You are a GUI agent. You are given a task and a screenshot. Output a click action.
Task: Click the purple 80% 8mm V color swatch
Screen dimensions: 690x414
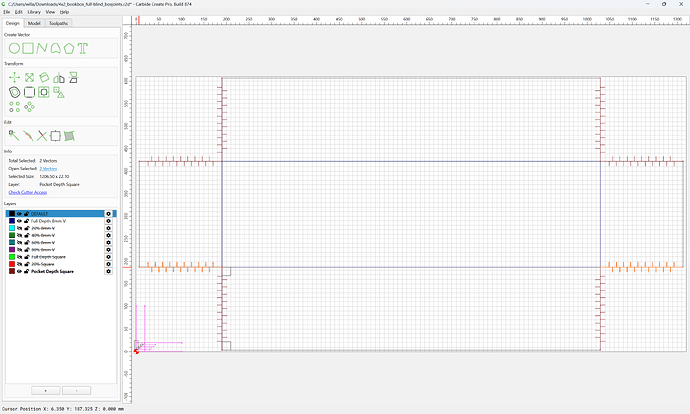(12, 250)
